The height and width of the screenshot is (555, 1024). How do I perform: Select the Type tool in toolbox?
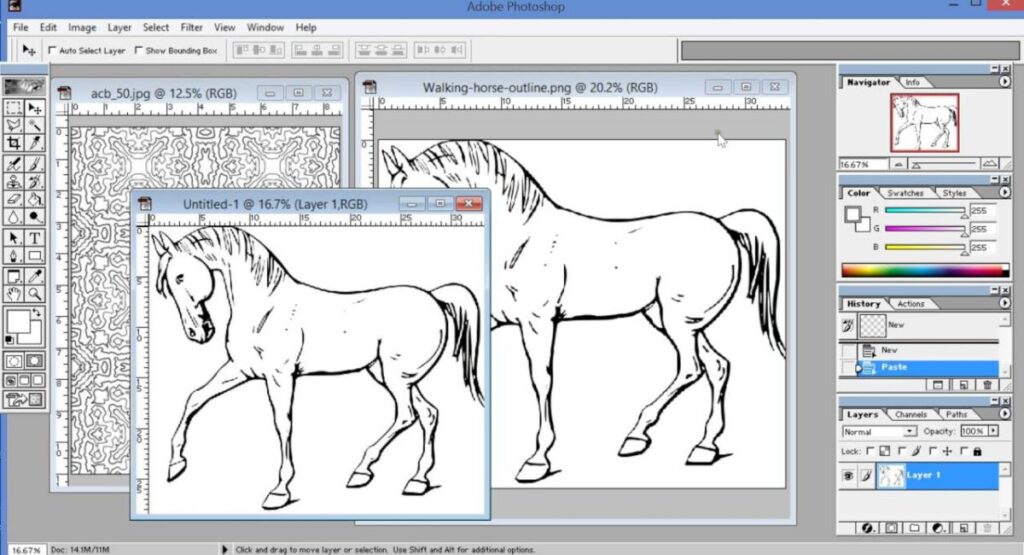[x=35, y=238]
